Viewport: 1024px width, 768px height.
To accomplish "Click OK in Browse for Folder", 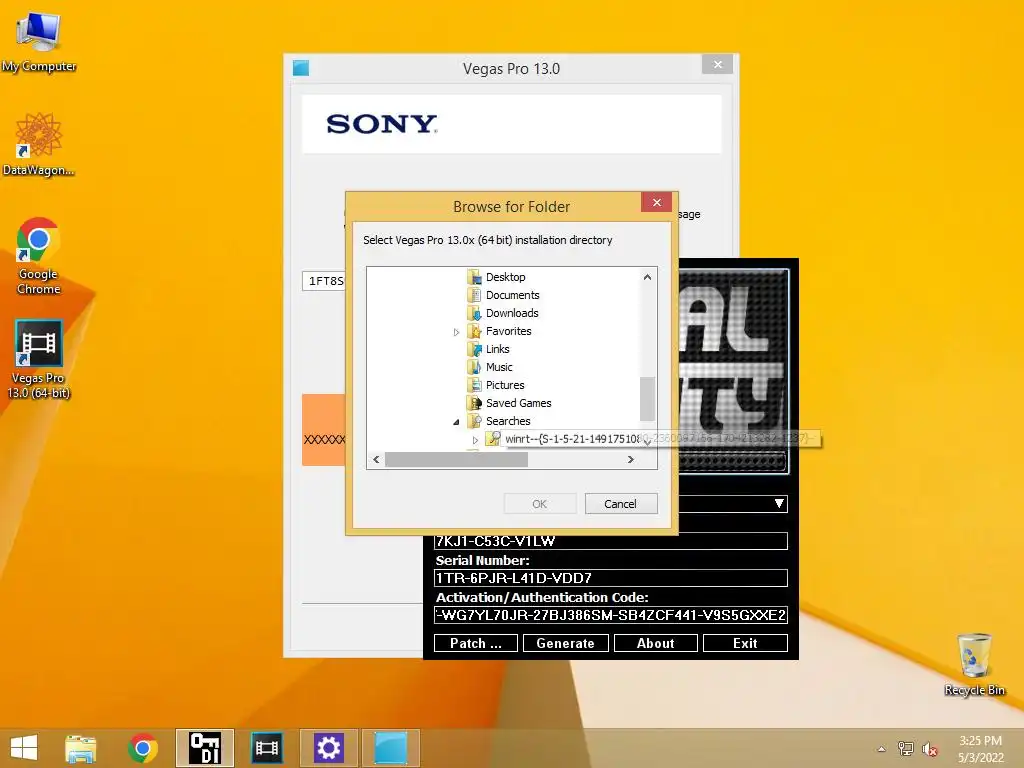I will click(x=539, y=504).
